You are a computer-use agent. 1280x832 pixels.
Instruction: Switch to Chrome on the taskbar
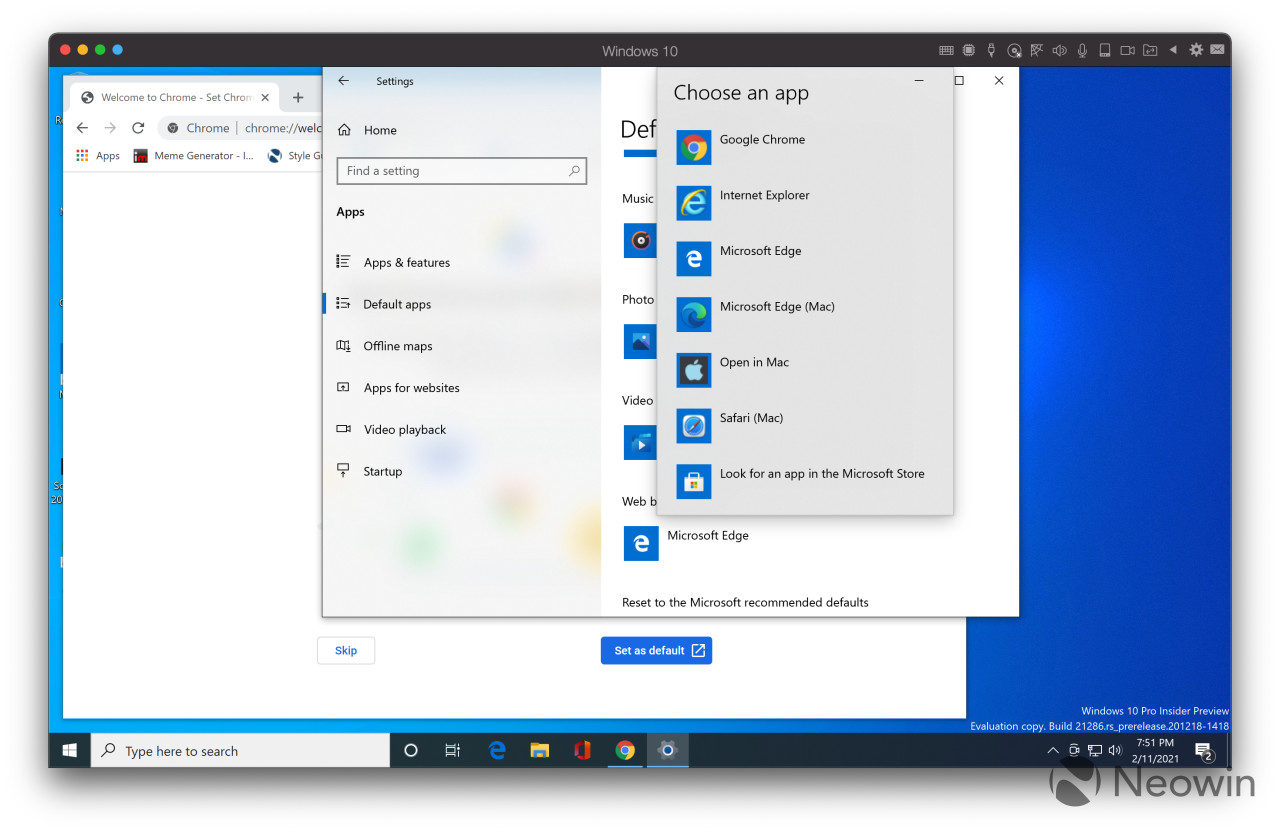[625, 750]
